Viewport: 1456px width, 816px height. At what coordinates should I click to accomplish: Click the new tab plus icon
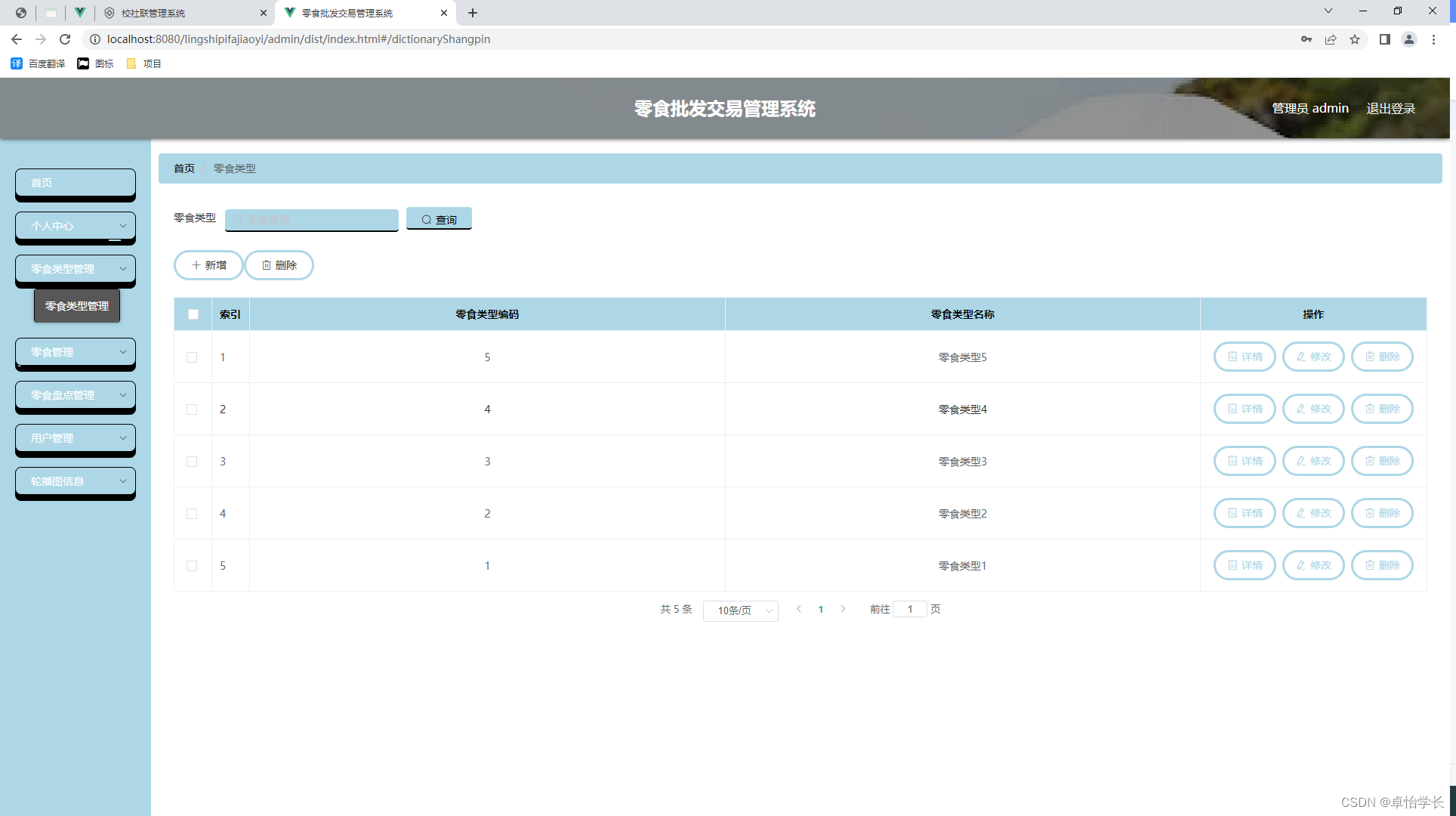click(473, 13)
